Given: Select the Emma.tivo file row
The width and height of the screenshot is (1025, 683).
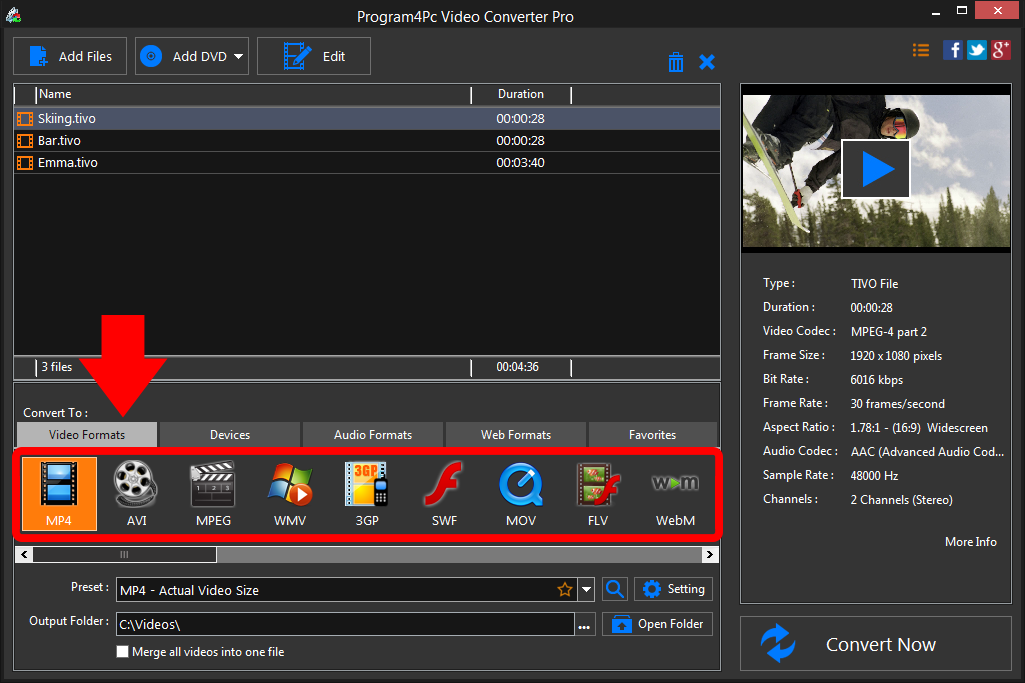Looking at the screenshot, I should pos(367,163).
